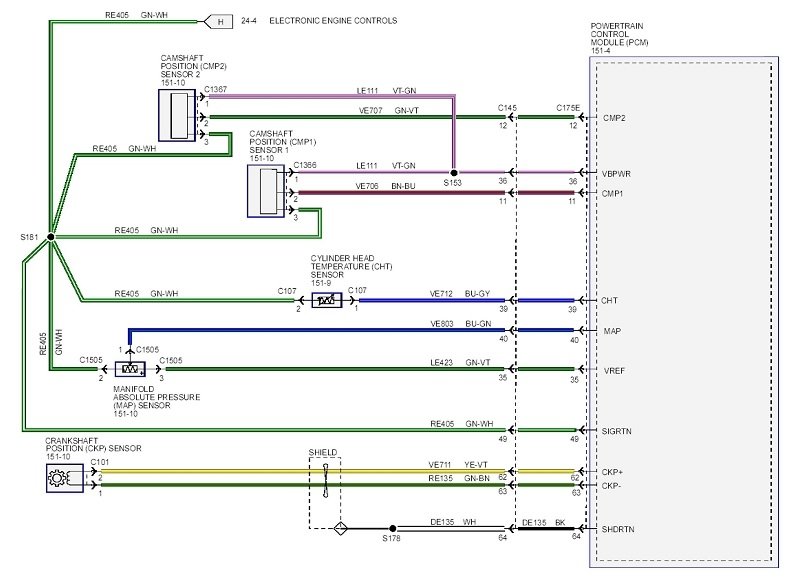The image size is (796, 584).
Task: Click the SHIELD text label
Action: click(323, 452)
